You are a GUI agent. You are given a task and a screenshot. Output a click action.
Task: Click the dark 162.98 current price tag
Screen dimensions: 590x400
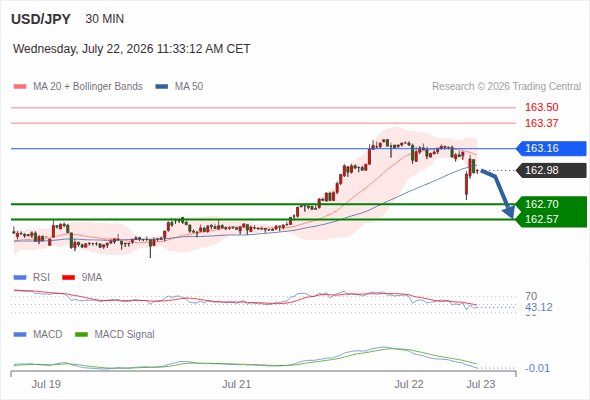tap(551, 170)
